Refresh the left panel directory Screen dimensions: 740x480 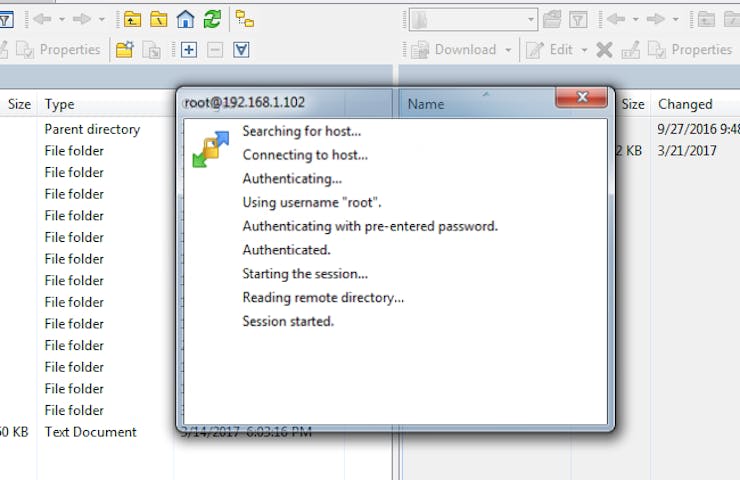click(212, 19)
